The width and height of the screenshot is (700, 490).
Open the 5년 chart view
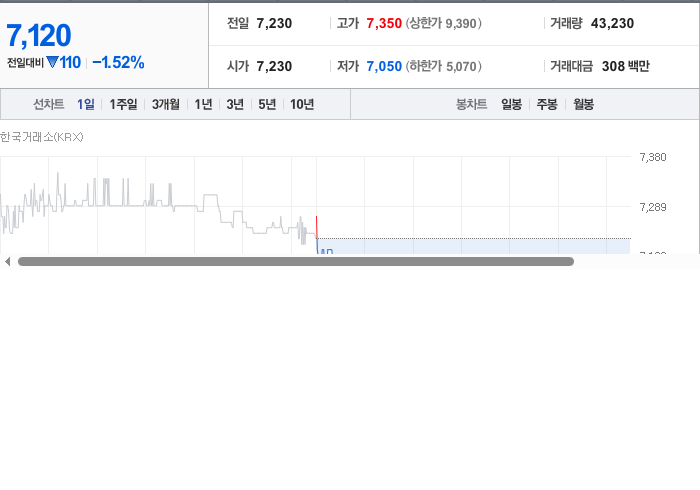pos(267,104)
